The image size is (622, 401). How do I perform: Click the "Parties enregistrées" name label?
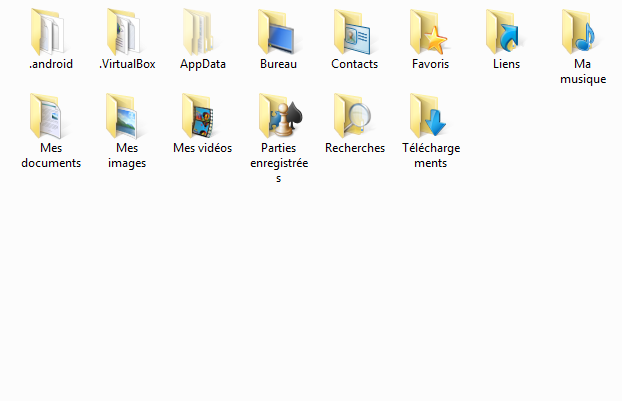[x=279, y=163]
